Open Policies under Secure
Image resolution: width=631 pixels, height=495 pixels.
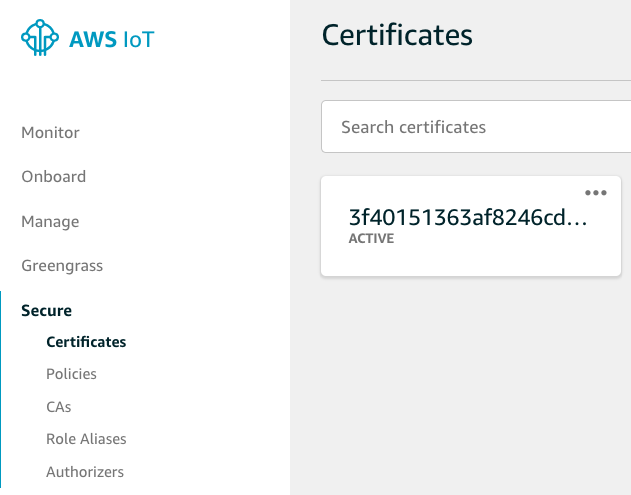pos(71,374)
